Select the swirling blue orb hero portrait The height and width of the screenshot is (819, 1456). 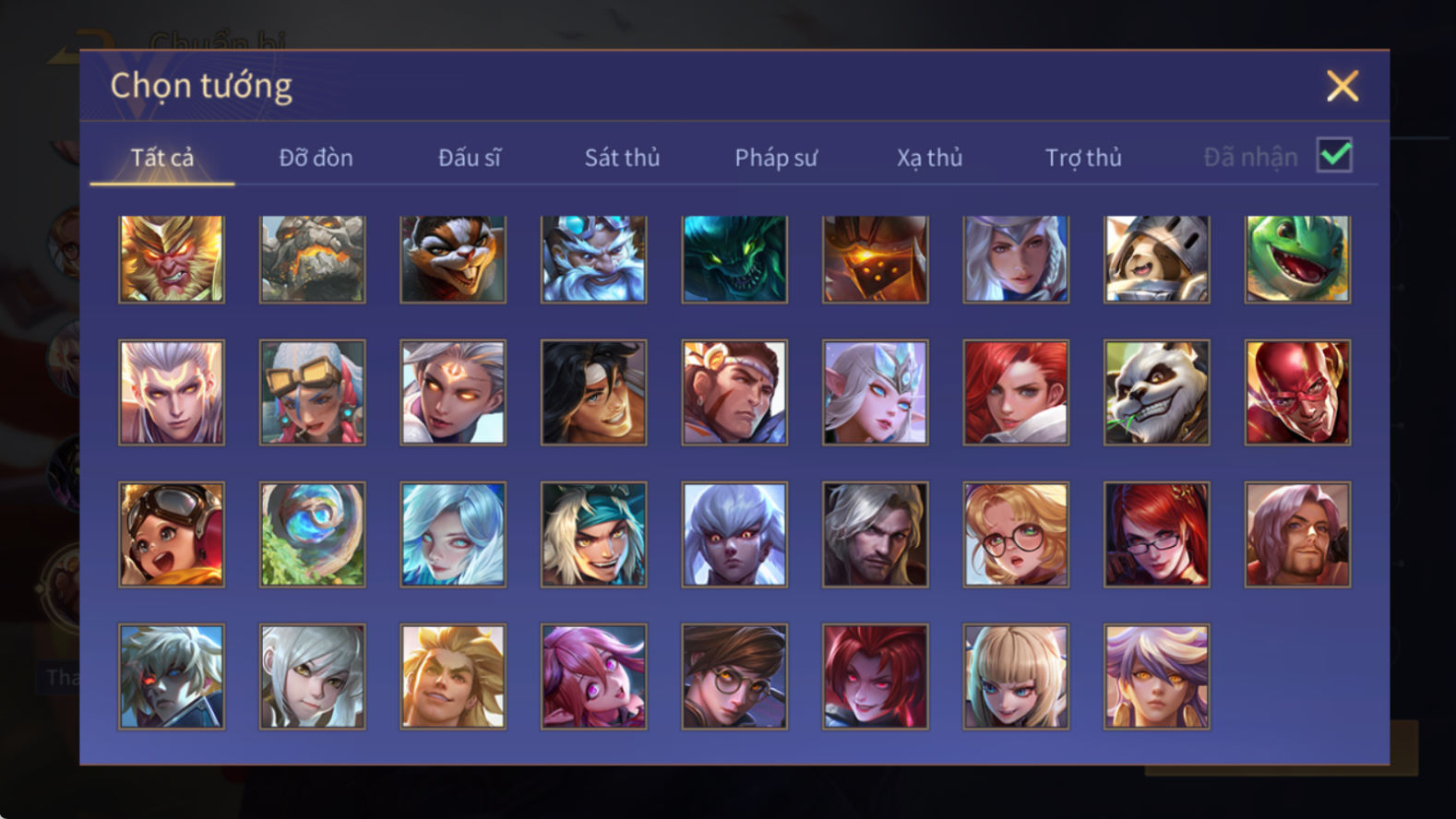point(313,535)
